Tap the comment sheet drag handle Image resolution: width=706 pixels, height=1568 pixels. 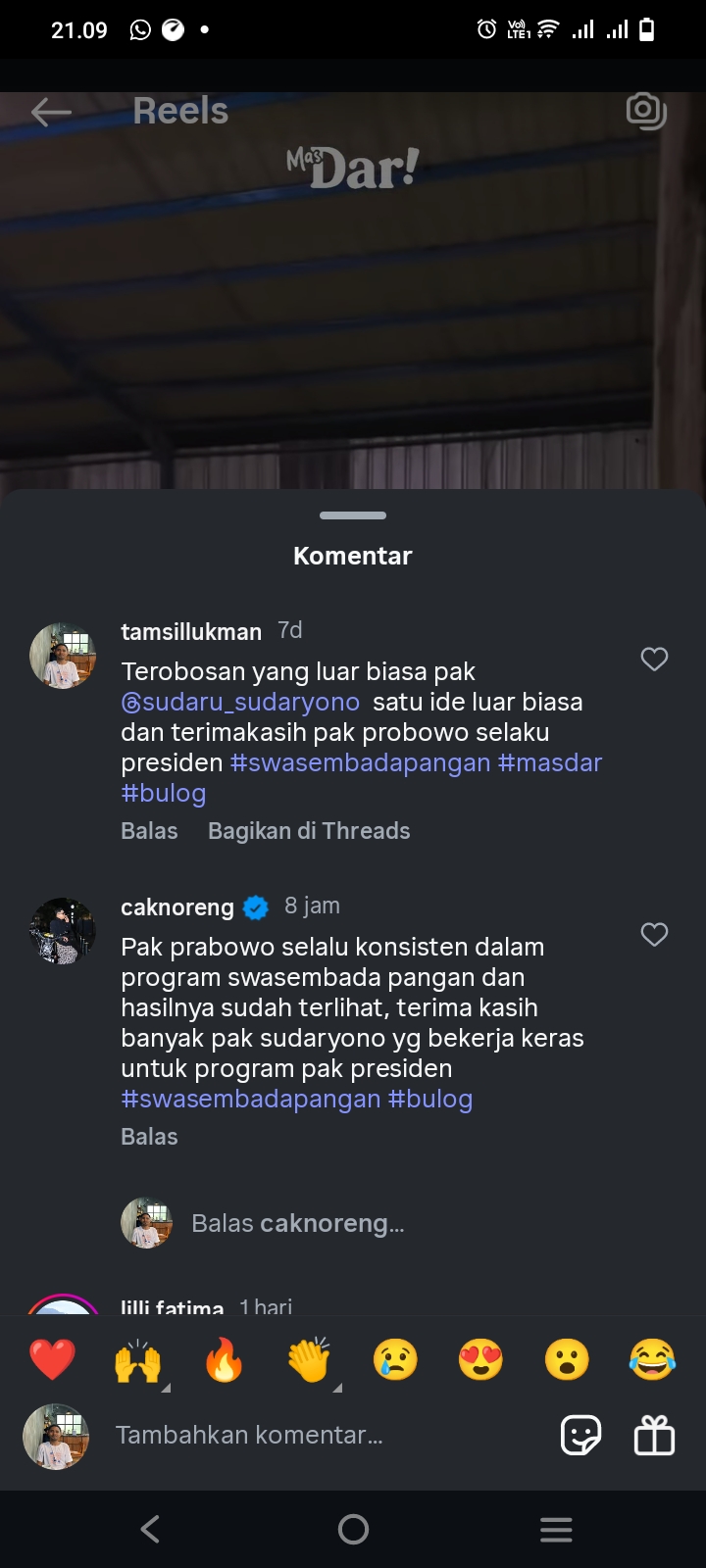[353, 515]
